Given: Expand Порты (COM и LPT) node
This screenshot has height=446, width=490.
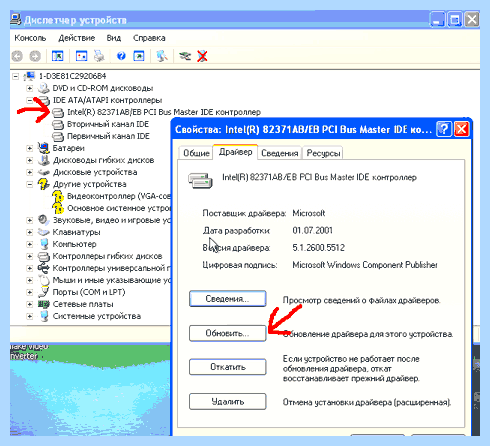Looking at the screenshot, I should tap(30, 292).
